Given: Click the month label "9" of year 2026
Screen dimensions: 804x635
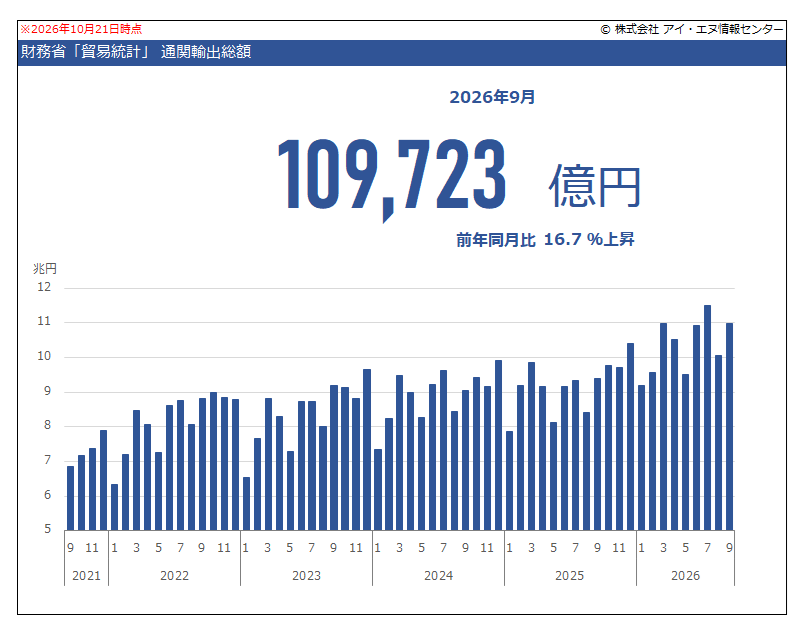Looking at the screenshot, I should click(x=730, y=548).
